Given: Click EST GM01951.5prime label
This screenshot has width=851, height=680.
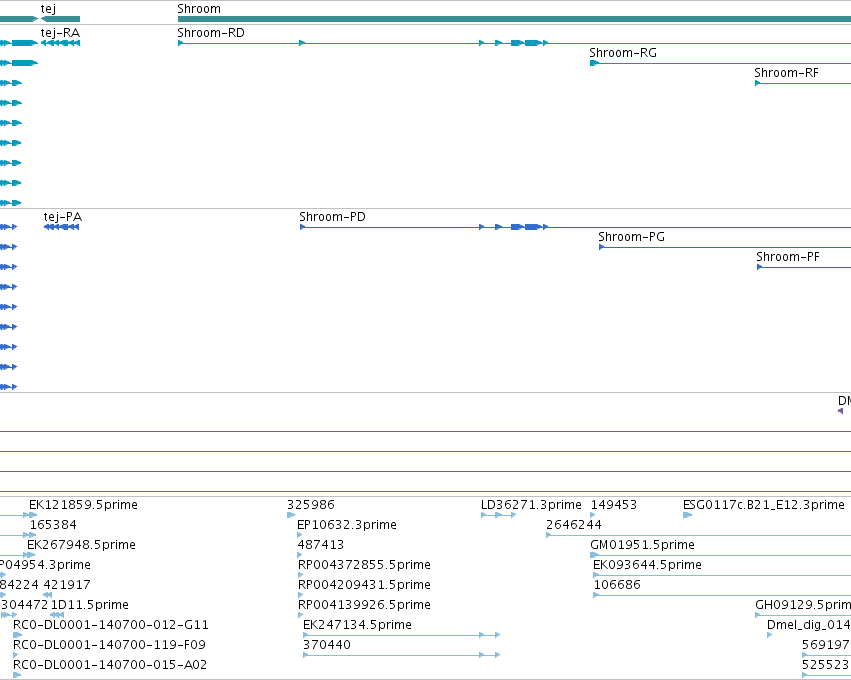Looking at the screenshot, I should (643, 545).
